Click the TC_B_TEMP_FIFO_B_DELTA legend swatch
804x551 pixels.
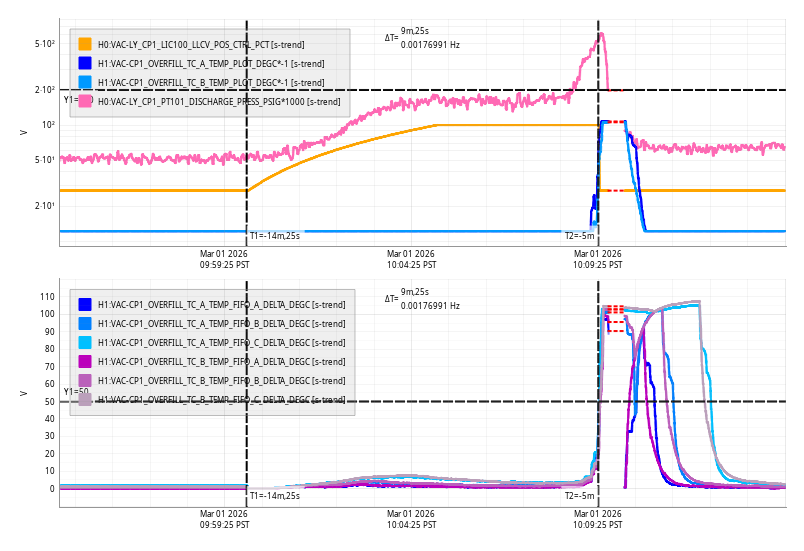click(x=85, y=380)
